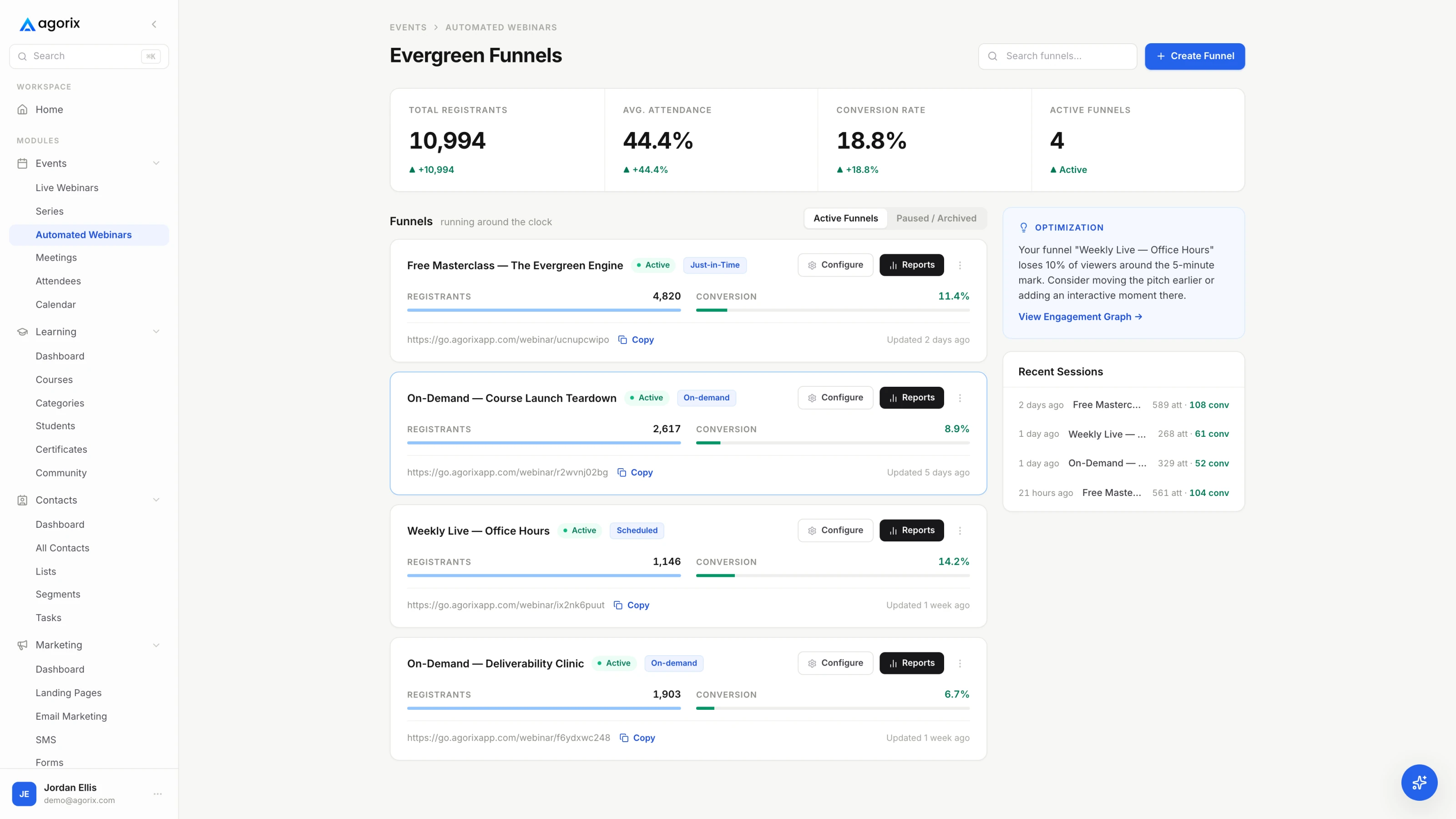1456x819 pixels.
Task: Click the Learning graduation cap icon
Action: (x=23, y=332)
